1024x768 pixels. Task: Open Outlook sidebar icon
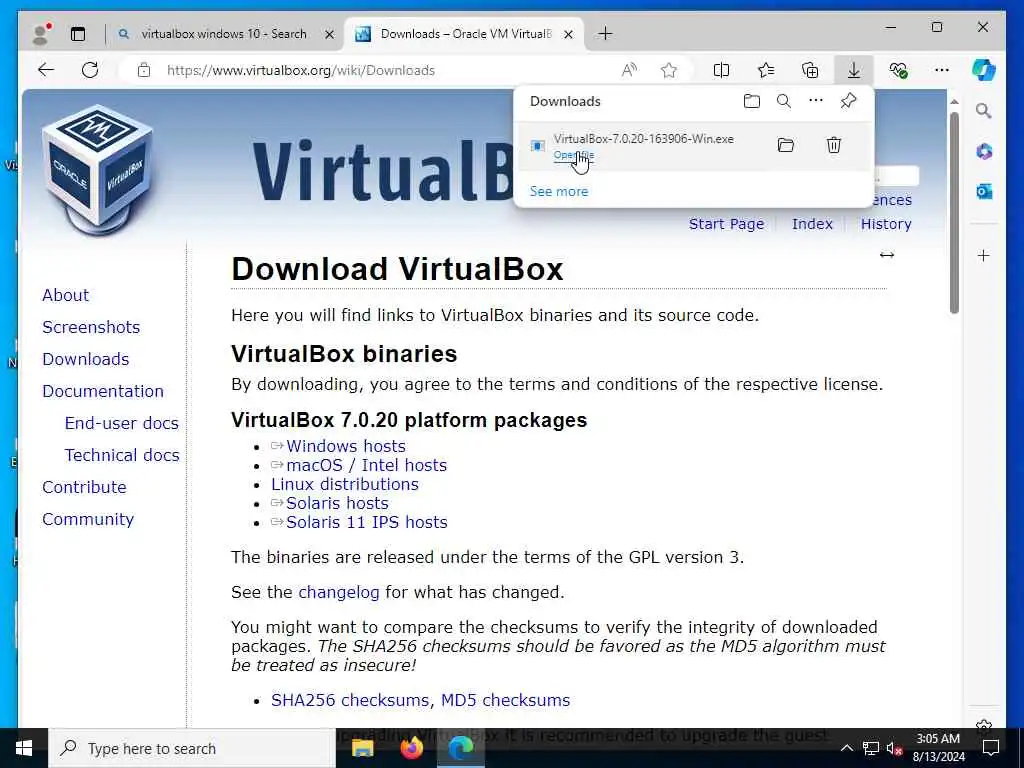984,191
